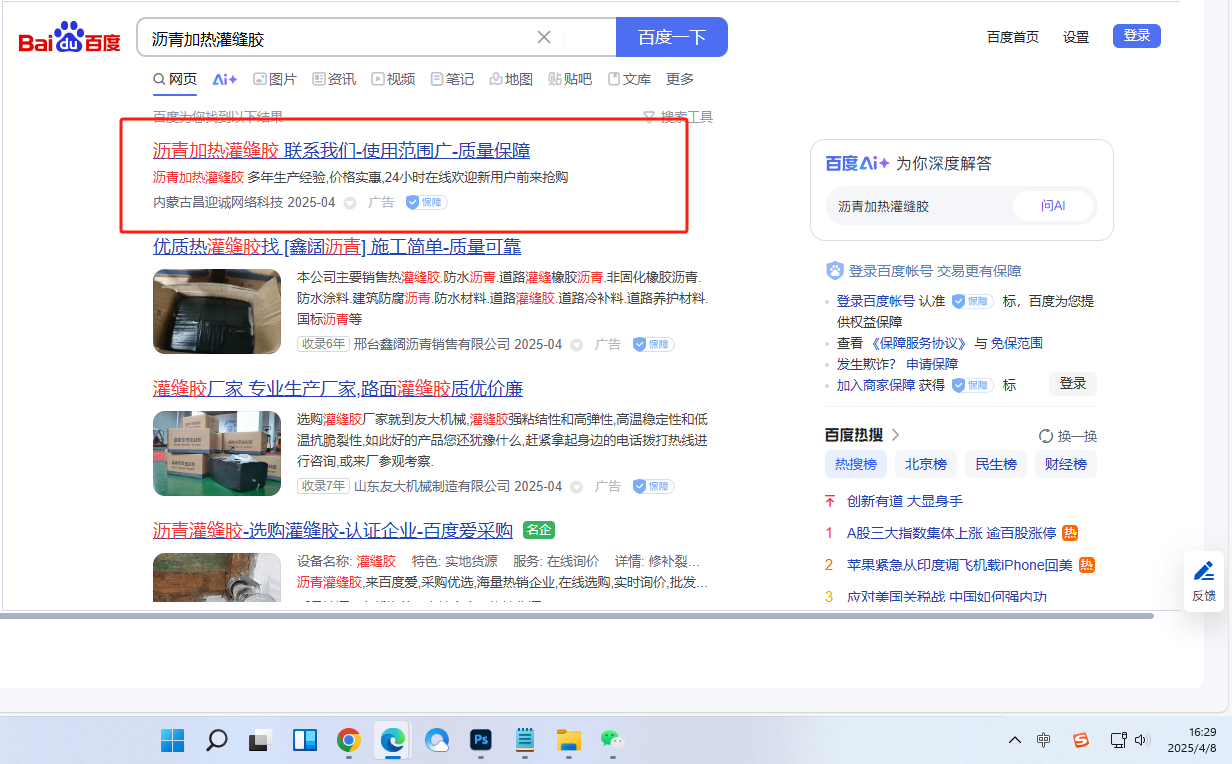Viewport: 1232px width, 764px height.
Task: Click 换一换 refresh icon in hot search
Action: click(x=1046, y=436)
